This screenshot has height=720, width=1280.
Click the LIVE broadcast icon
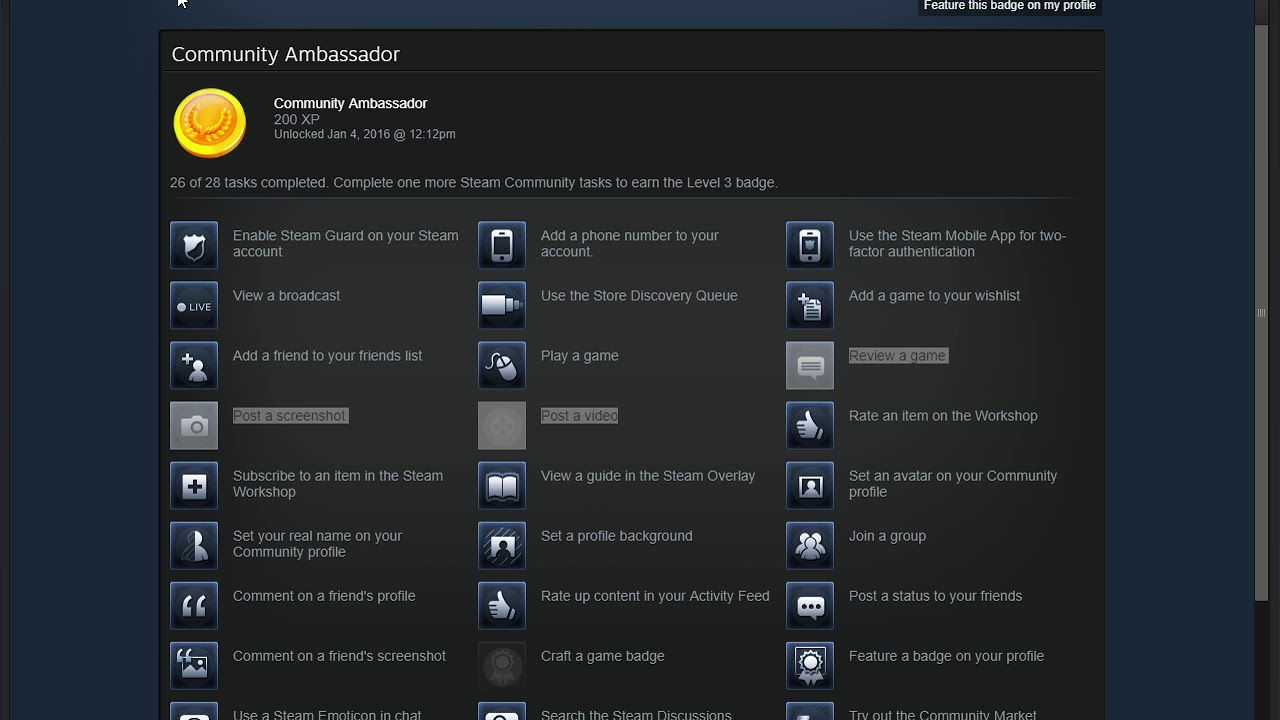194,306
